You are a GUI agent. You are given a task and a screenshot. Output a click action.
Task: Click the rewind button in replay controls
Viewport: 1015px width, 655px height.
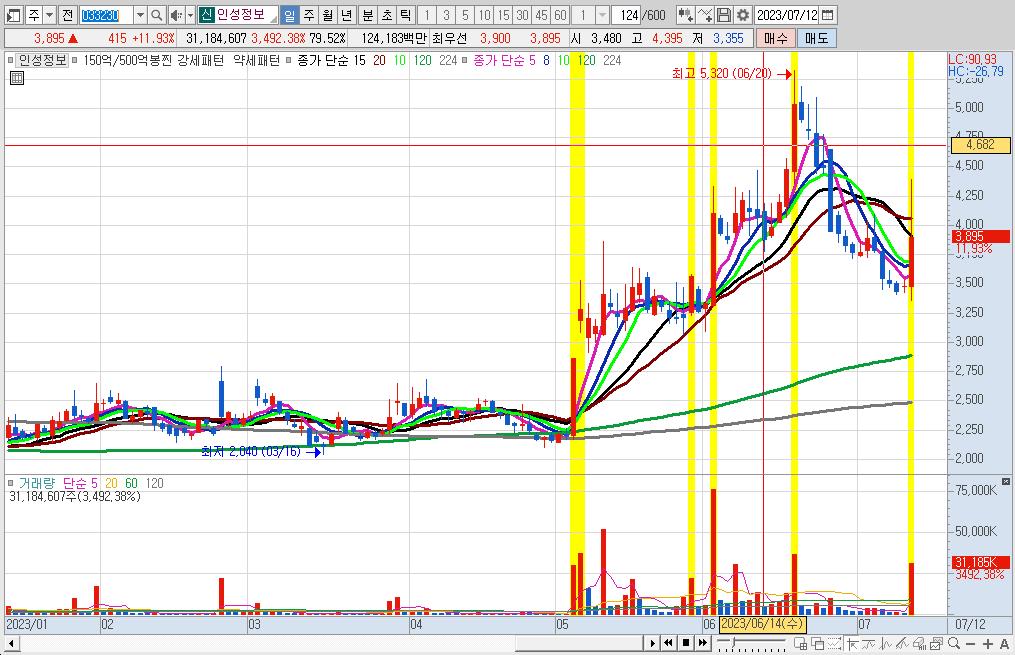click(x=669, y=643)
